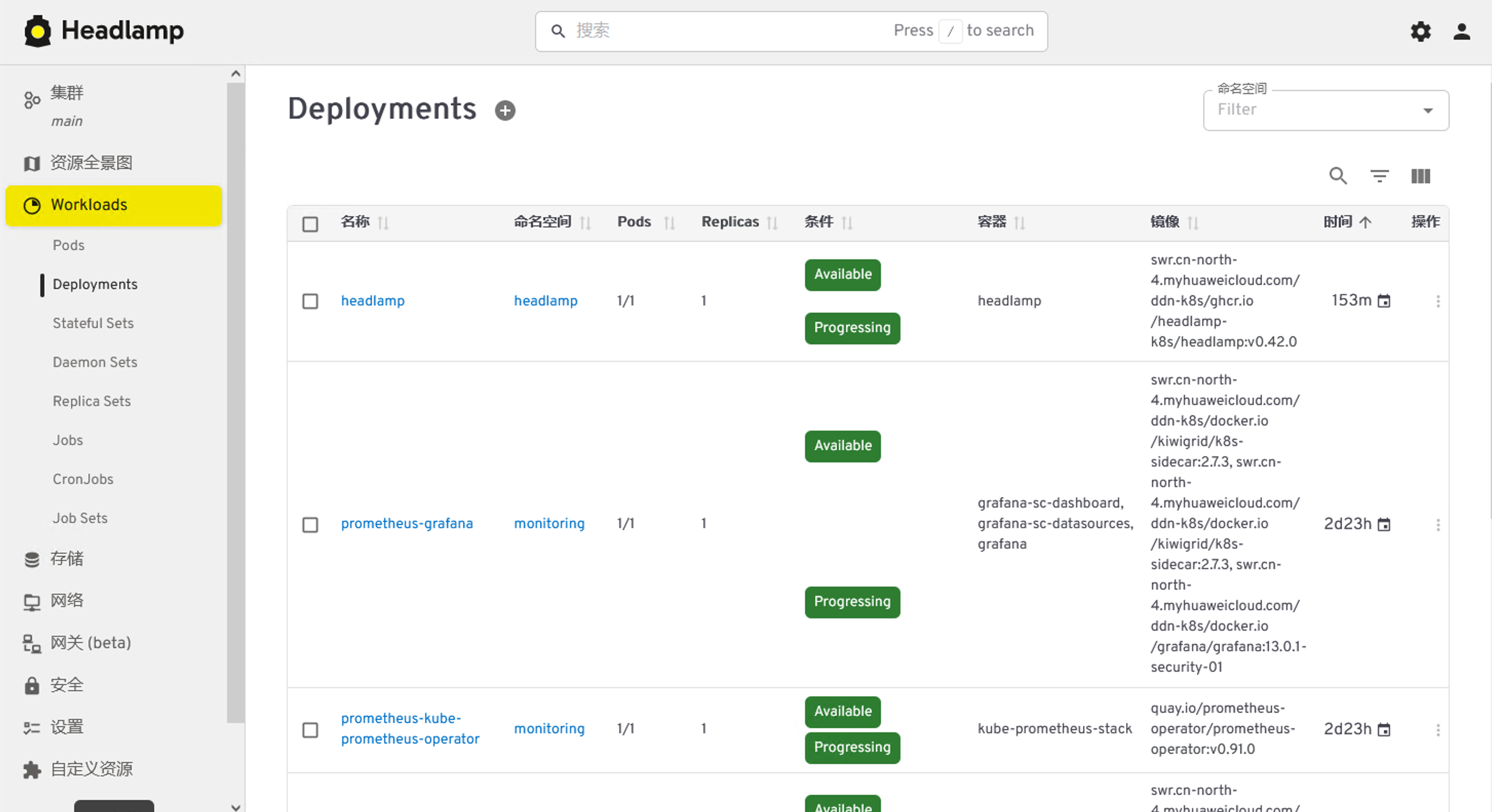The width and height of the screenshot is (1492, 812).
Task: Open monitoring namespace link for prometheus-grafana
Action: point(549,524)
